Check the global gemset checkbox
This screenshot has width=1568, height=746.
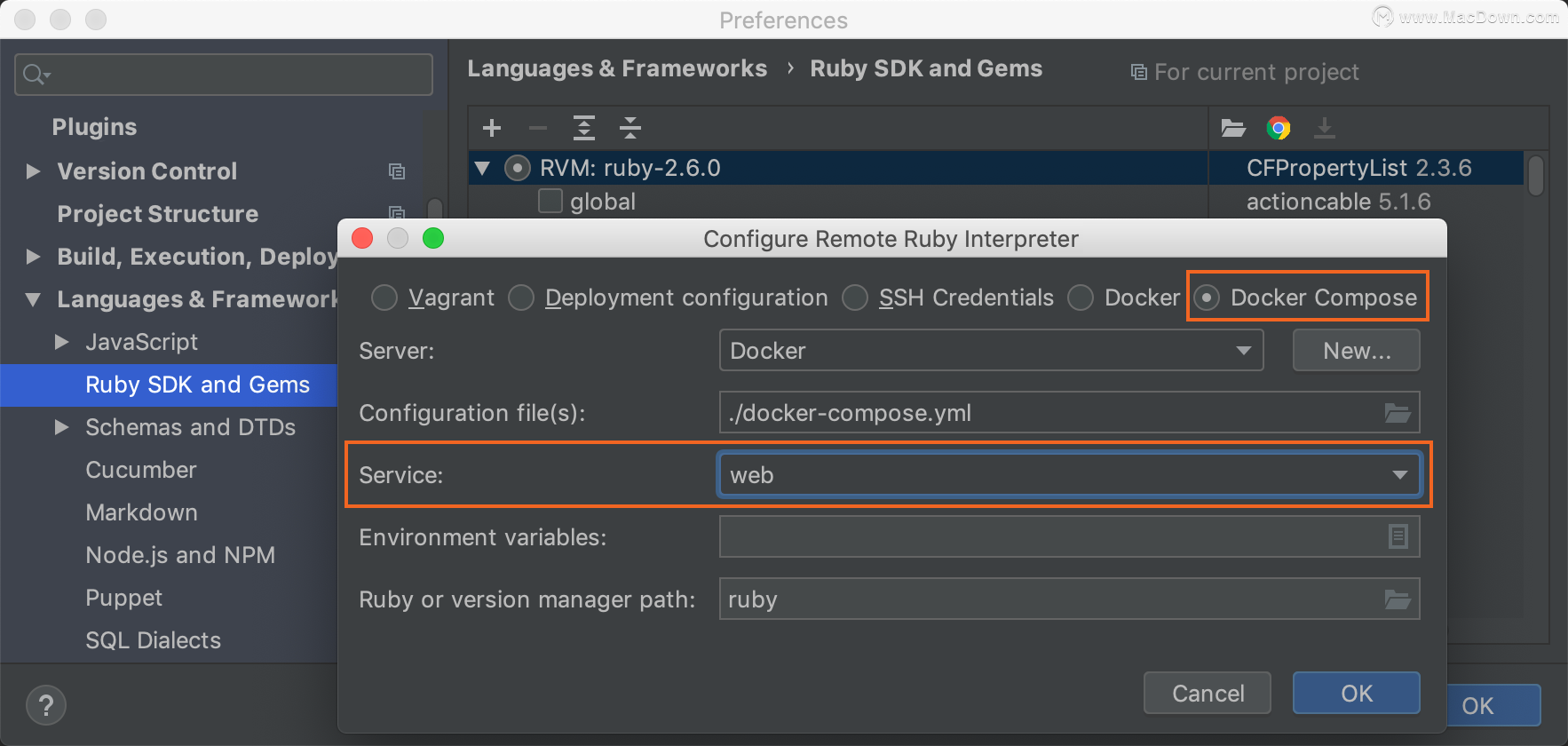pyautogui.click(x=550, y=202)
